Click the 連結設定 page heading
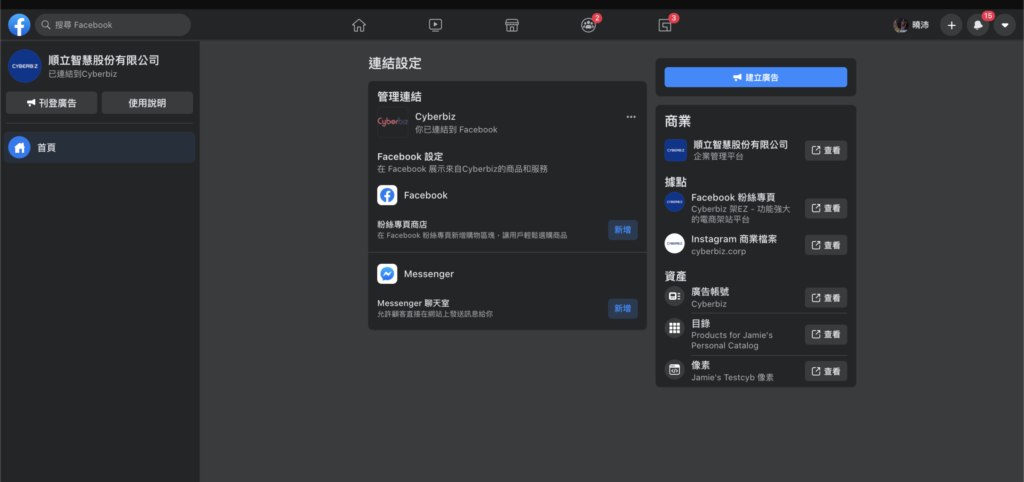 (x=395, y=63)
